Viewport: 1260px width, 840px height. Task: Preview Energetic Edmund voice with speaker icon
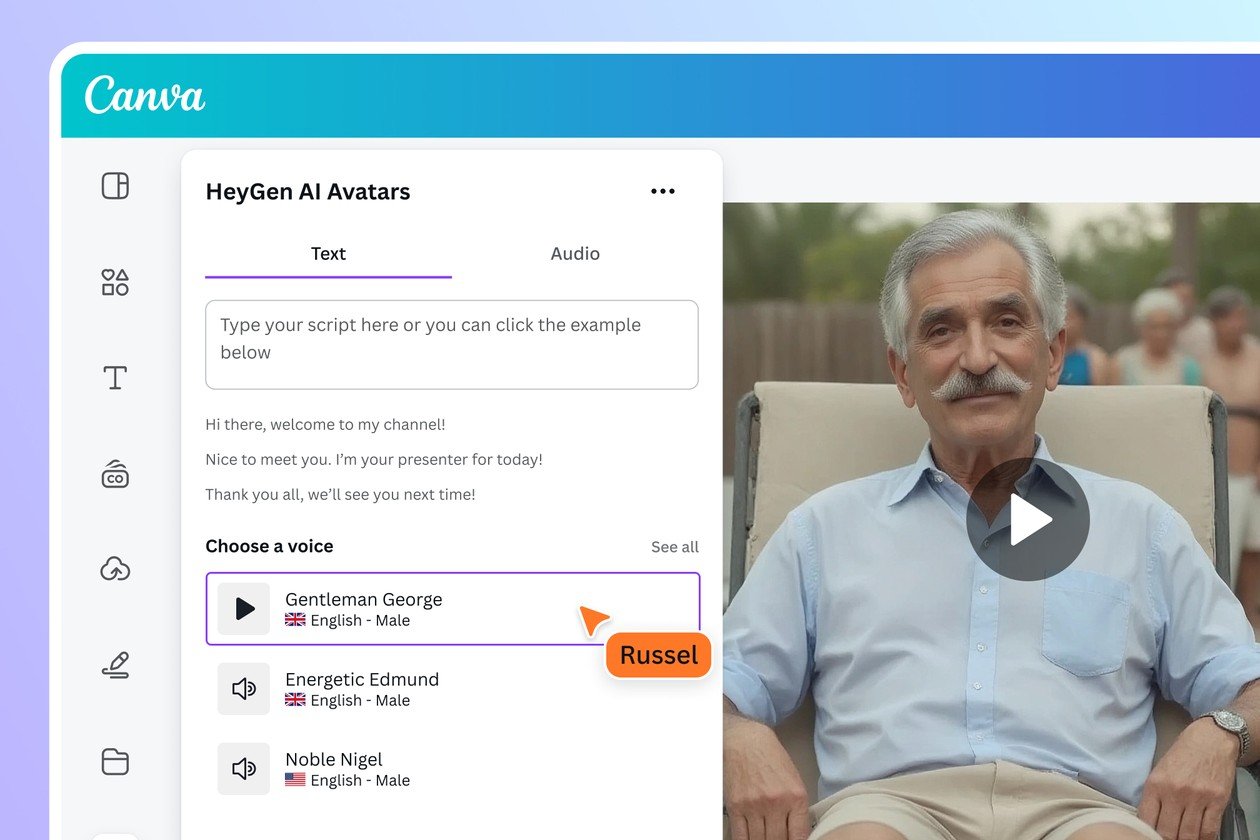coord(244,689)
